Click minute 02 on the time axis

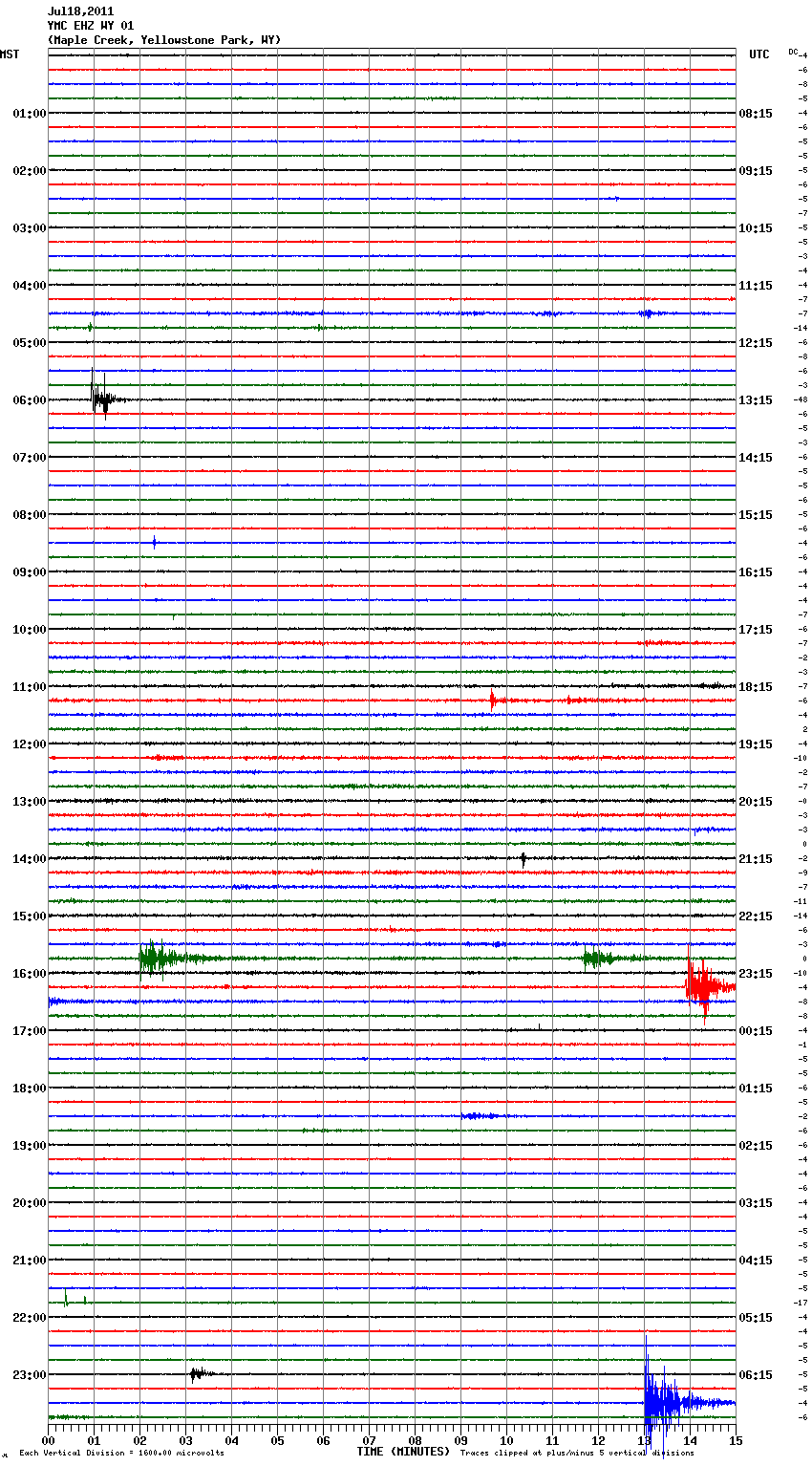(x=139, y=1440)
